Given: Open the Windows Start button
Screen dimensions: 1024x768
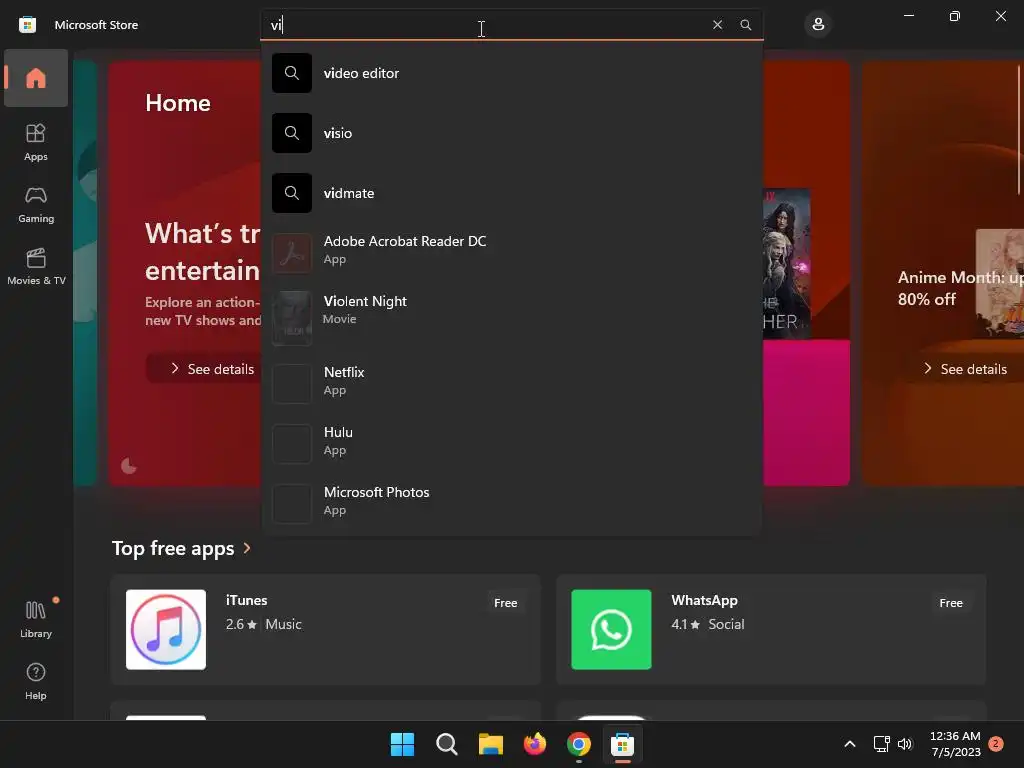Looking at the screenshot, I should coord(402,744).
